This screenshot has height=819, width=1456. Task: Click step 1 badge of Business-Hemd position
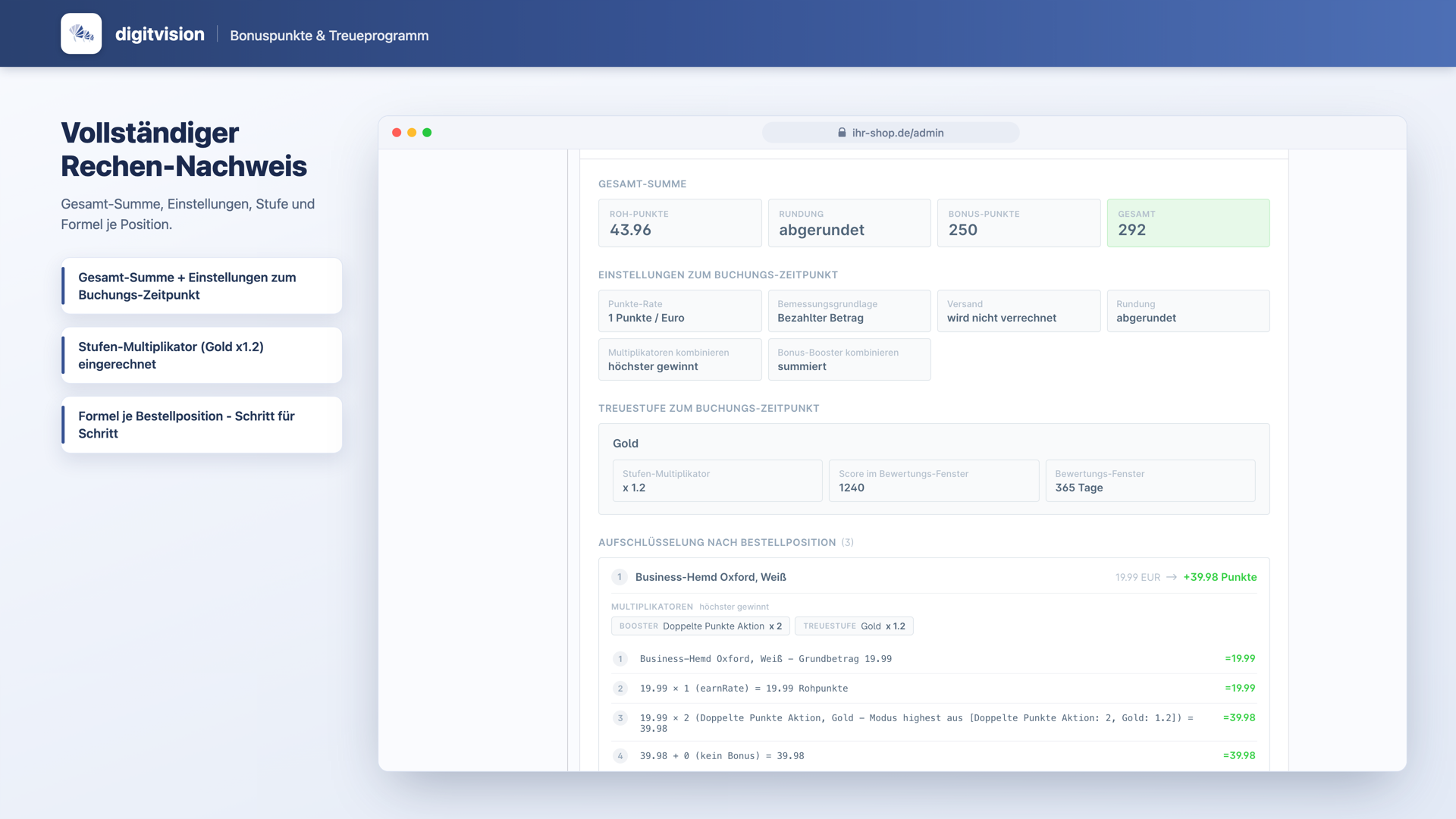[x=620, y=659]
